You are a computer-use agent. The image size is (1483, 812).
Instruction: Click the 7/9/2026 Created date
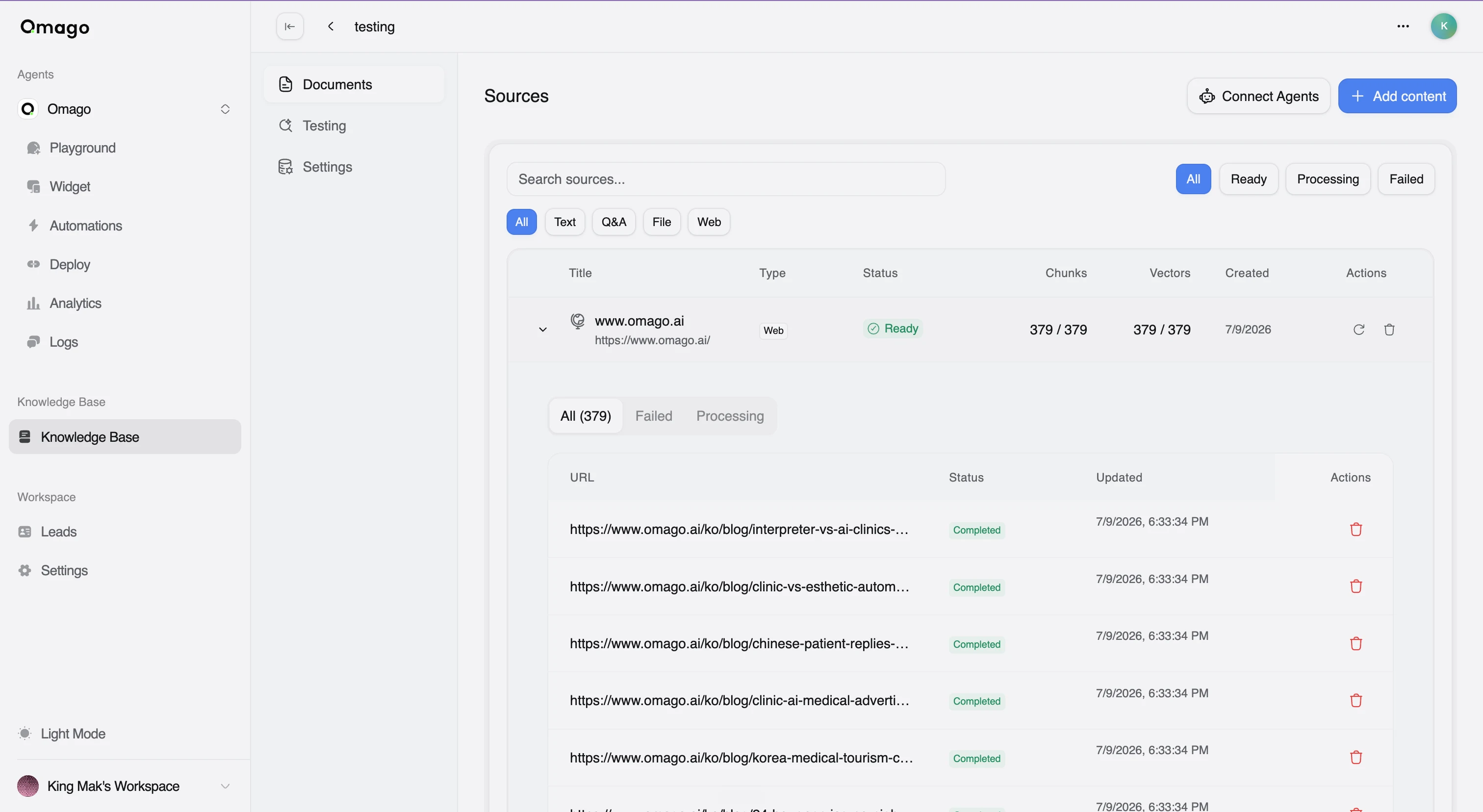(1248, 330)
